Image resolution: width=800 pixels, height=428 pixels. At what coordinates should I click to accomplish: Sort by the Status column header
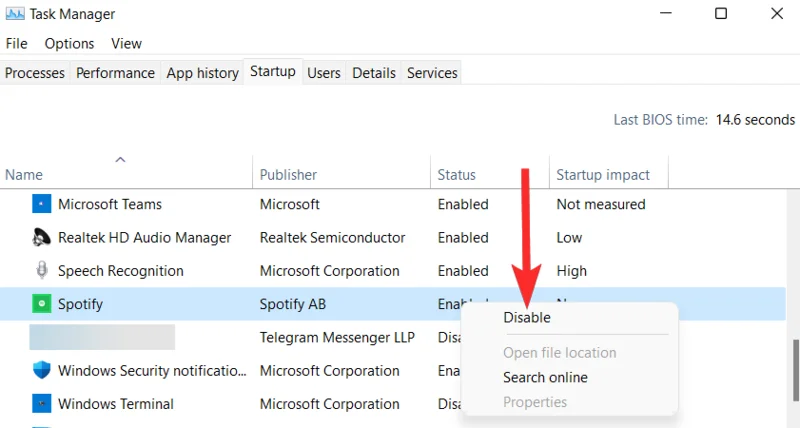click(x=457, y=175)
